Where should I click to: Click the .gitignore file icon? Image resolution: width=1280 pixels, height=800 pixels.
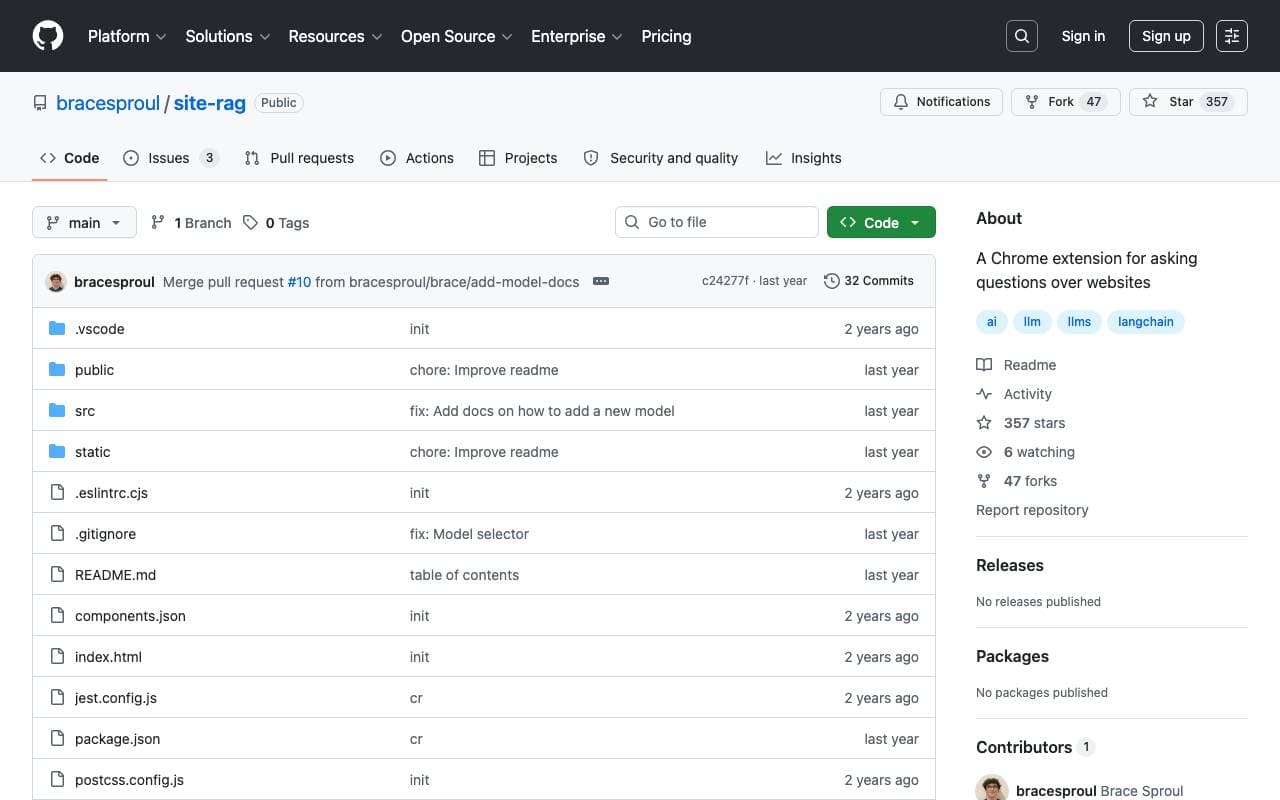click(x=57, y=534)
